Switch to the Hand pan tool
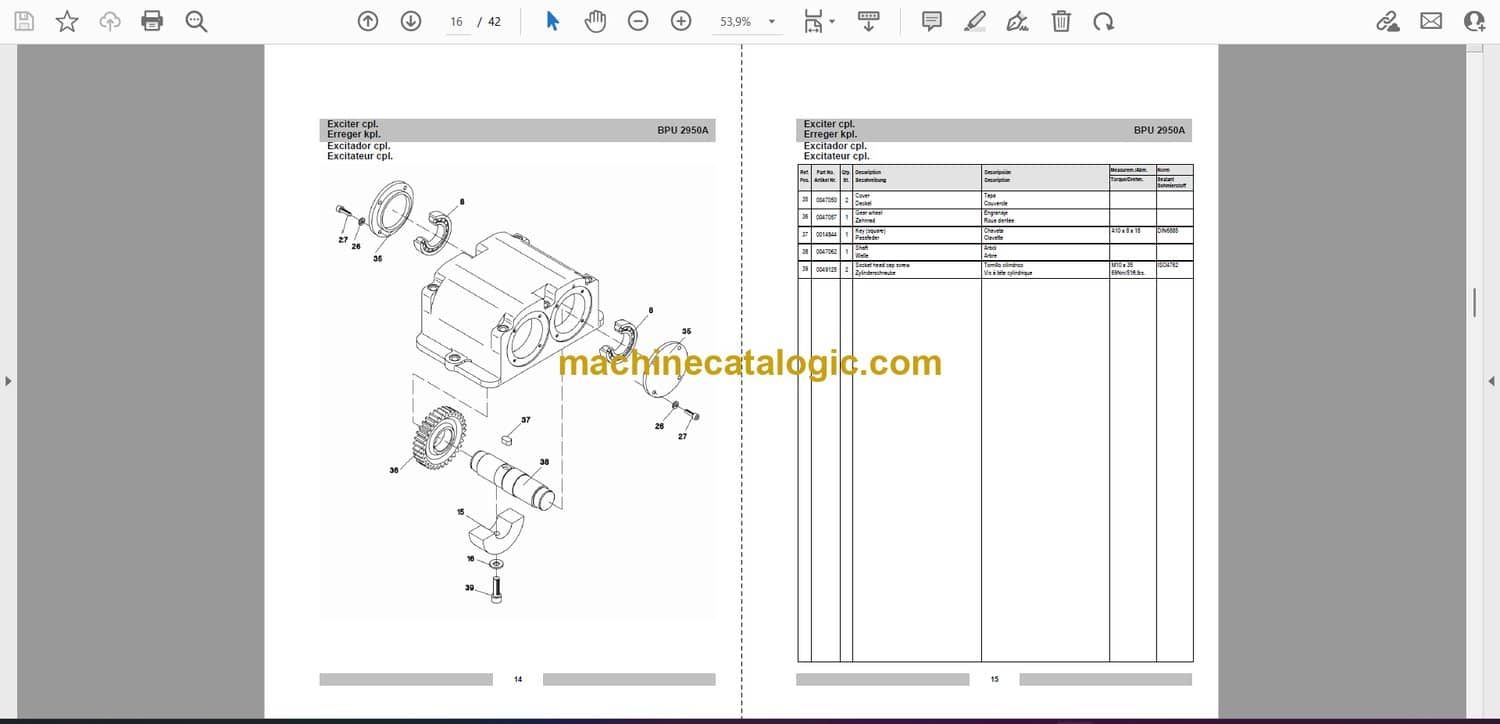The height and width of the screenshot is (724, 1500). click(595, 21)
